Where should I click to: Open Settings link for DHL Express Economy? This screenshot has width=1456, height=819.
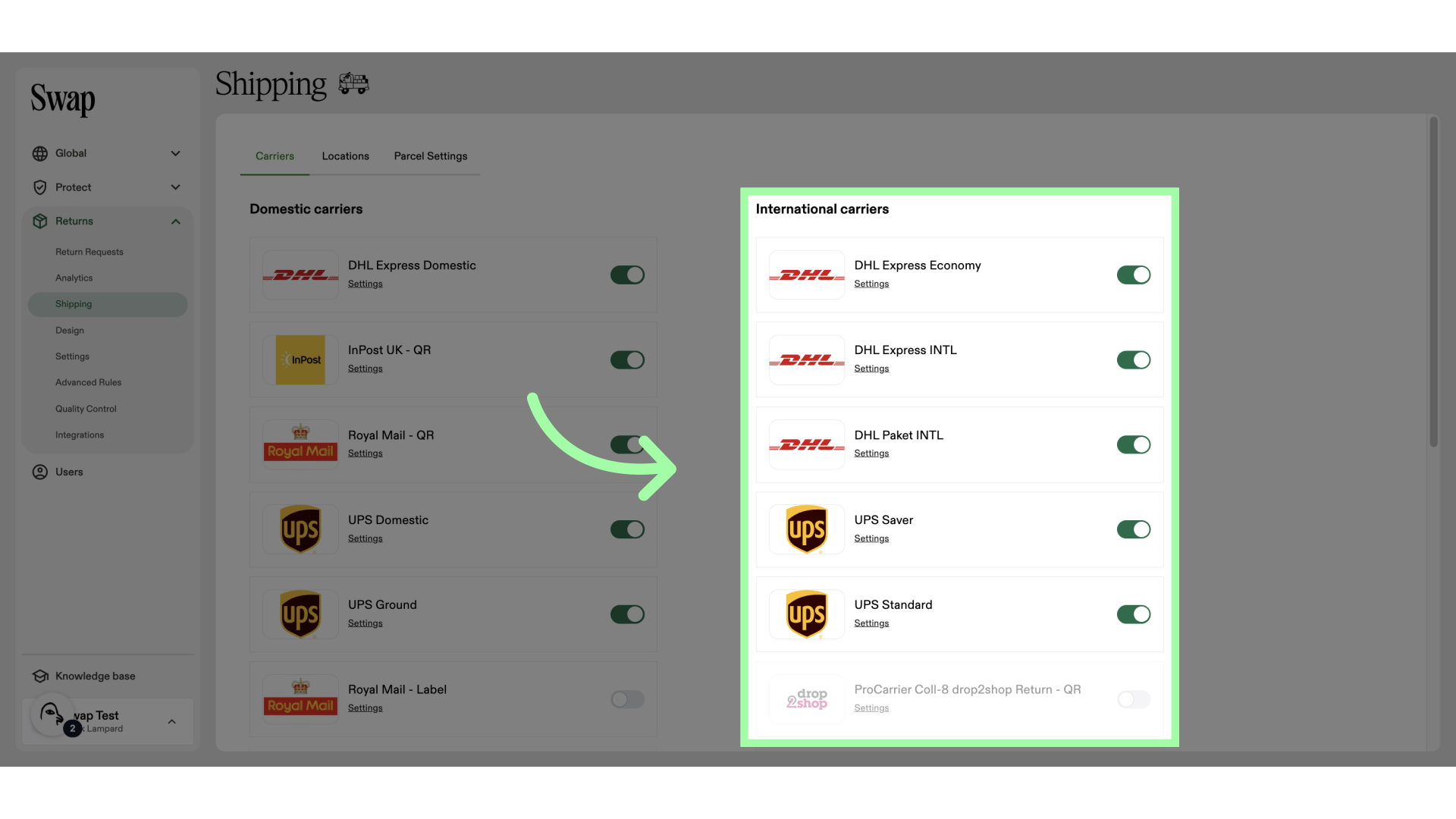871,284
